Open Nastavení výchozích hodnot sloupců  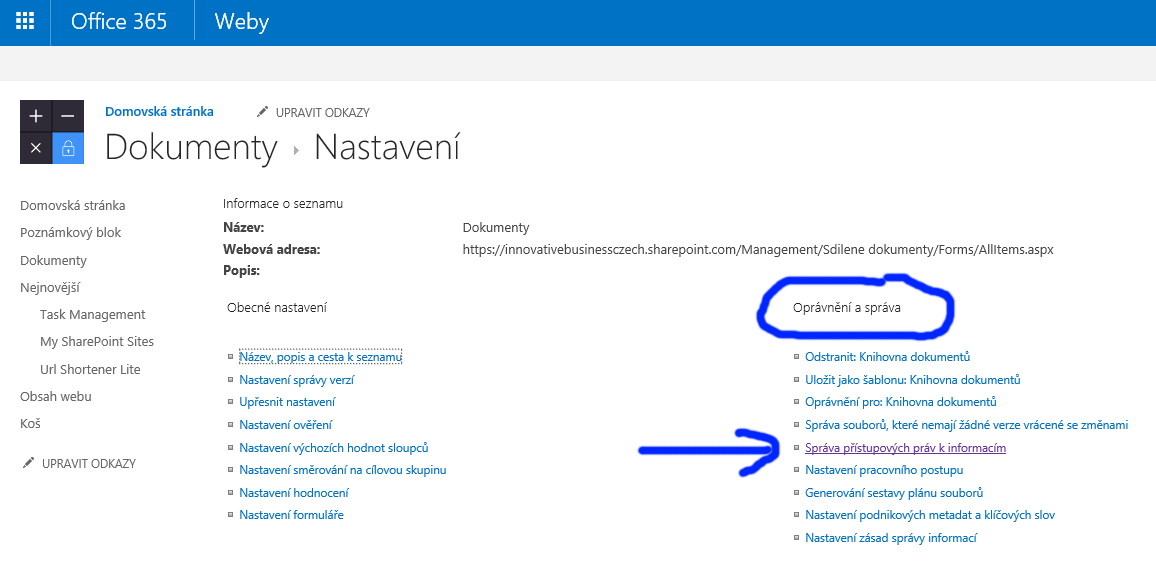pos(334,447)
